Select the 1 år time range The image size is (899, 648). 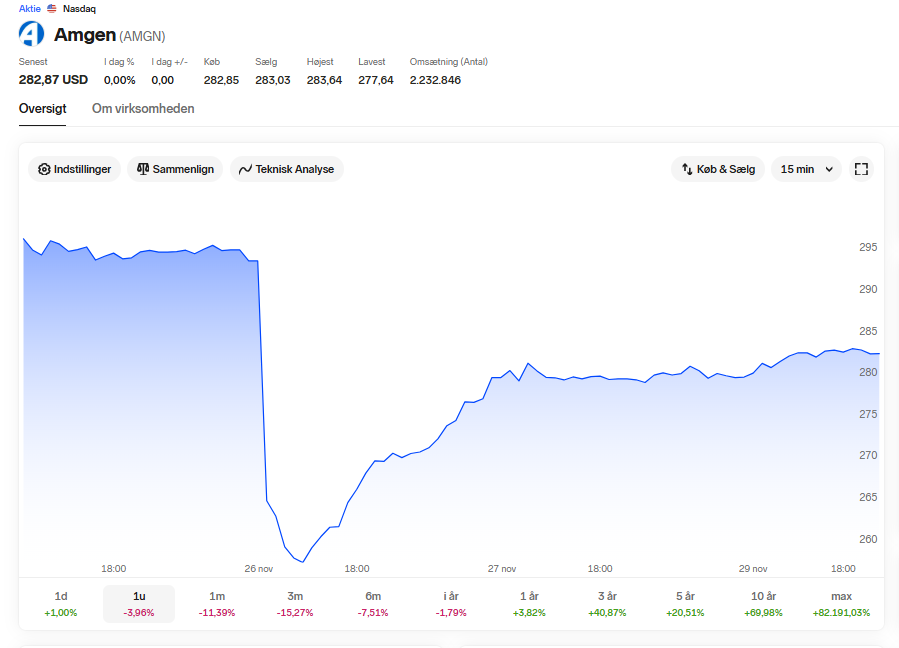529,604
